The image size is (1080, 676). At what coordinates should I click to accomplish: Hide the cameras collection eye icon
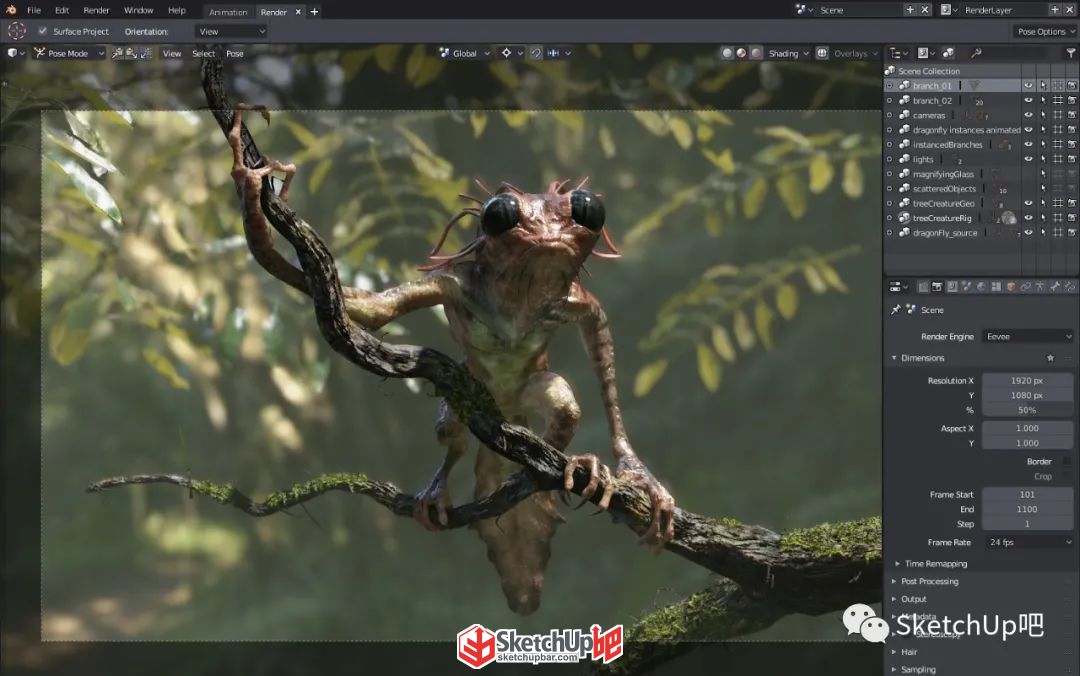tap(1028, 115)
